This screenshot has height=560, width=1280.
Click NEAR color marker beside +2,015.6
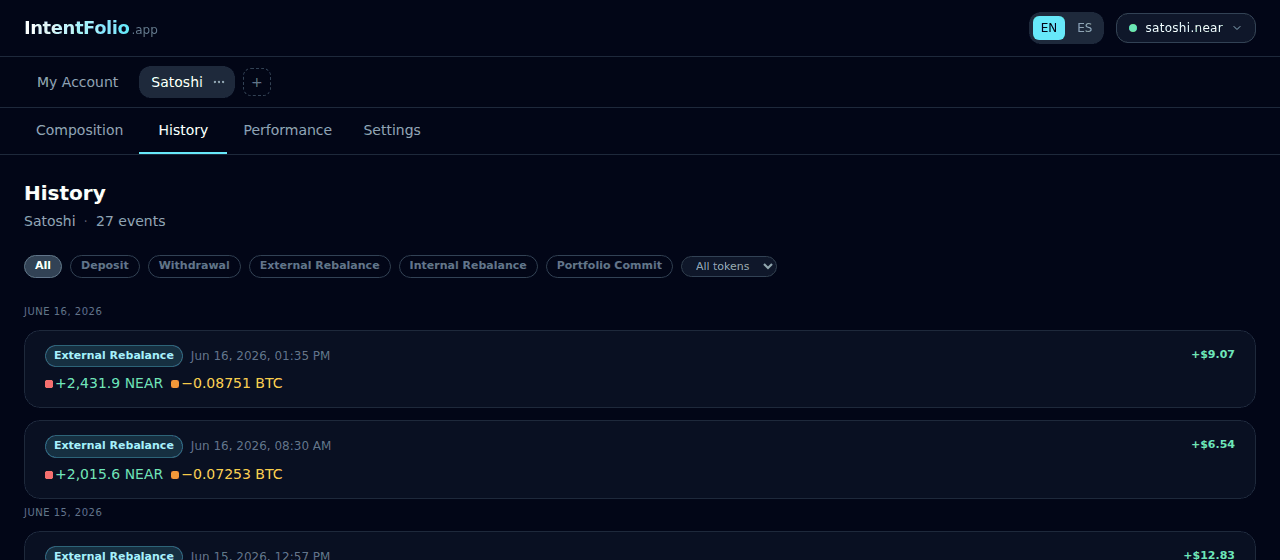click(49, 475)
